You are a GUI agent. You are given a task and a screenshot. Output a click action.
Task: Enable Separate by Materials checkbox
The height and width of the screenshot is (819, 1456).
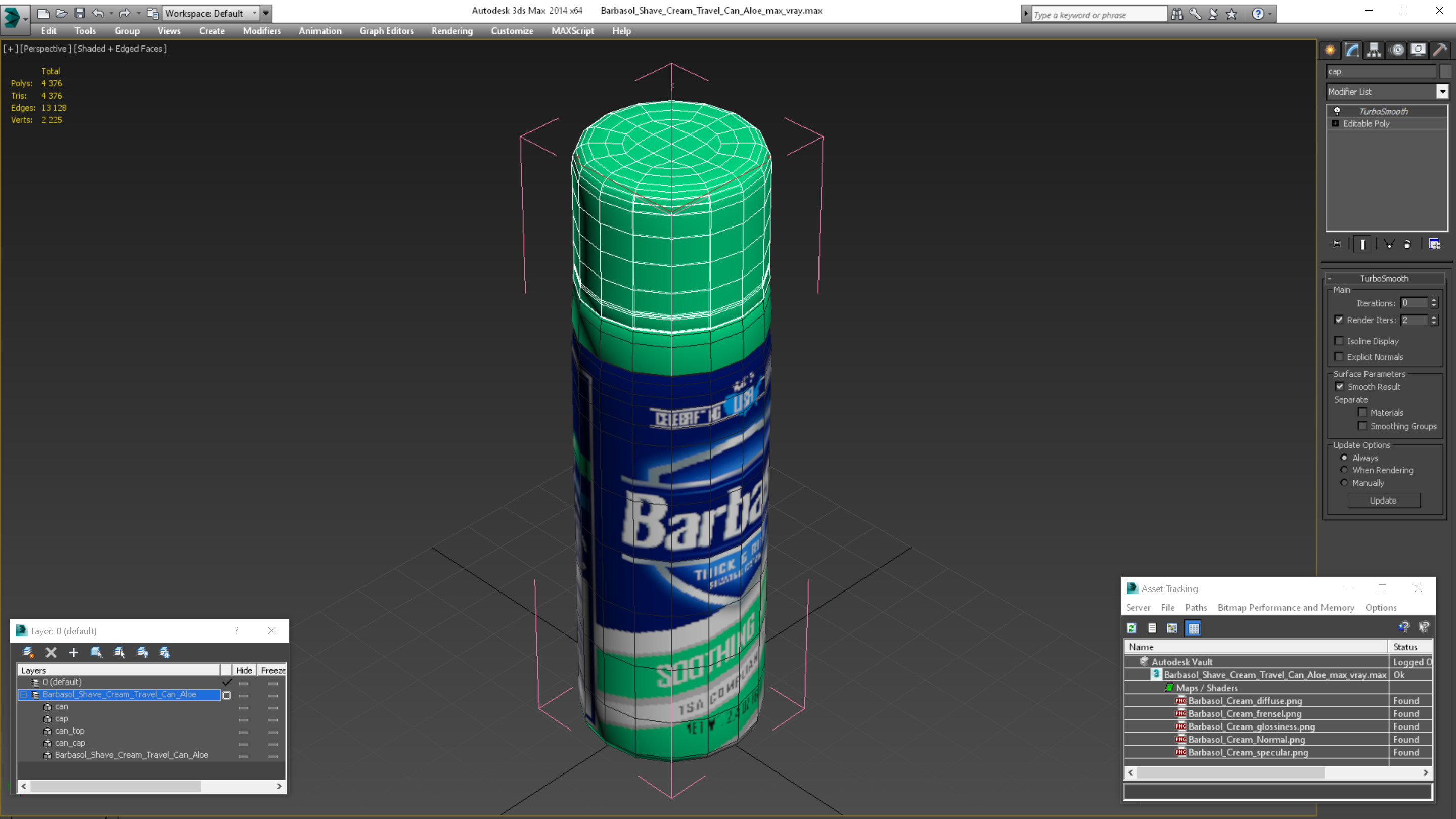point(1362,412)
